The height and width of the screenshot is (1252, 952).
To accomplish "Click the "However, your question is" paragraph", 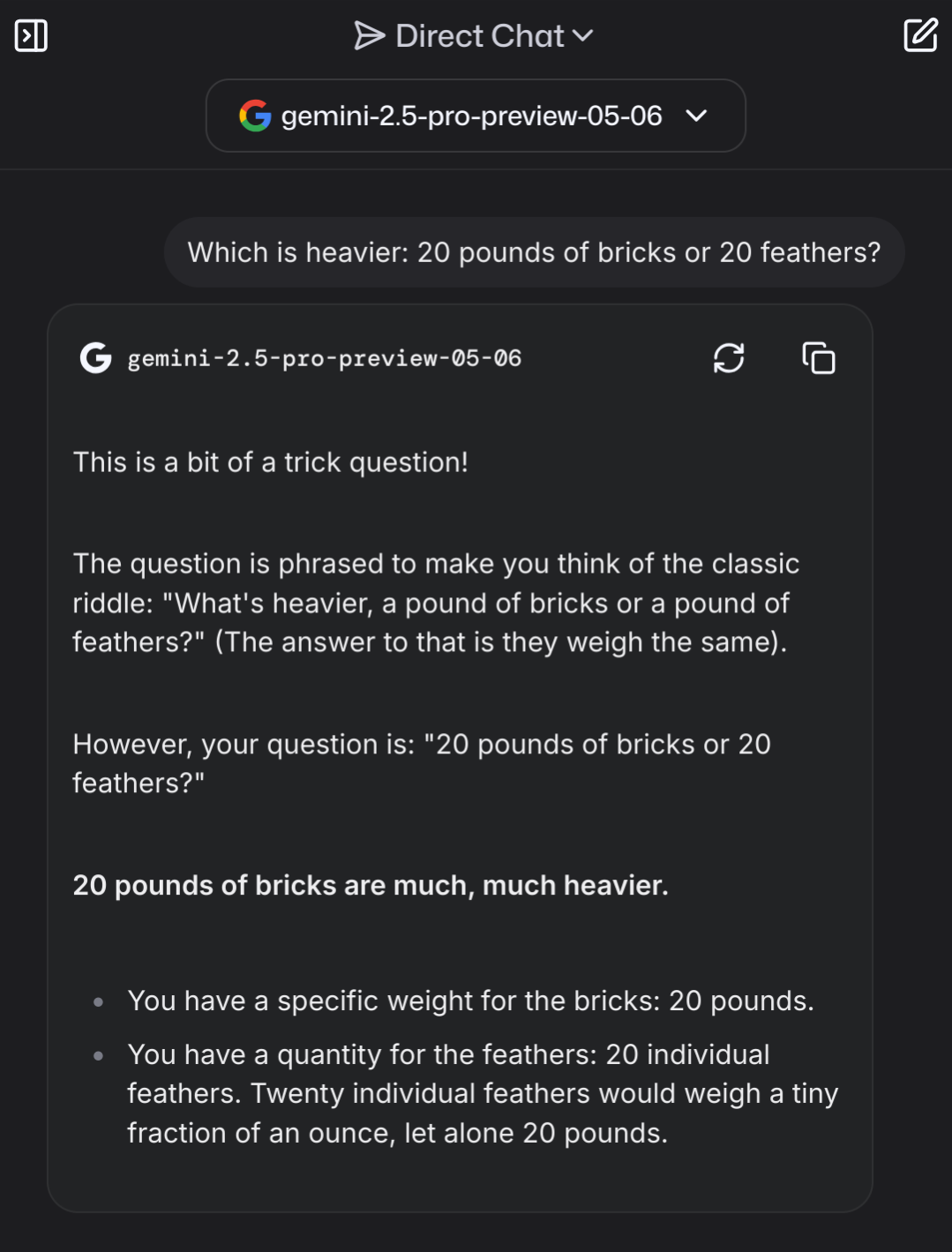I will [x=422, y=764].
